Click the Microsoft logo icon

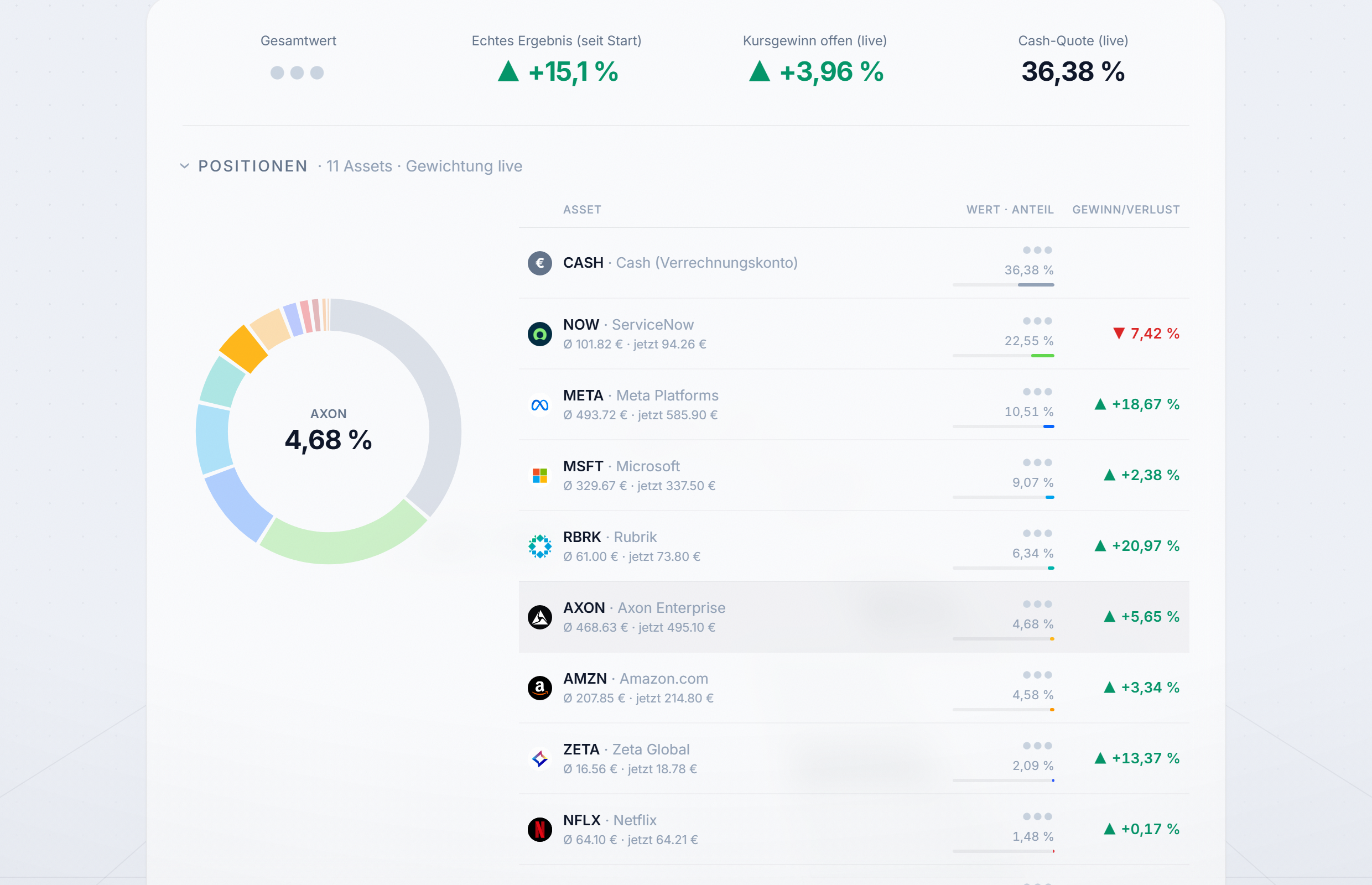[540, 476]
